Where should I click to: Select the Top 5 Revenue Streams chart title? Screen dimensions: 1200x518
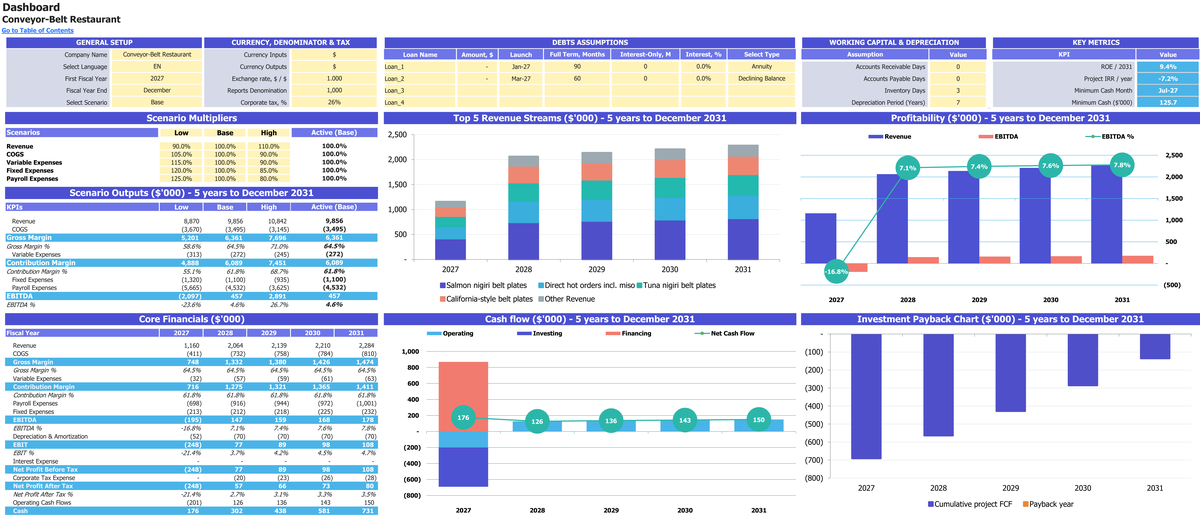pyautogui.click(x=588, y=118)
